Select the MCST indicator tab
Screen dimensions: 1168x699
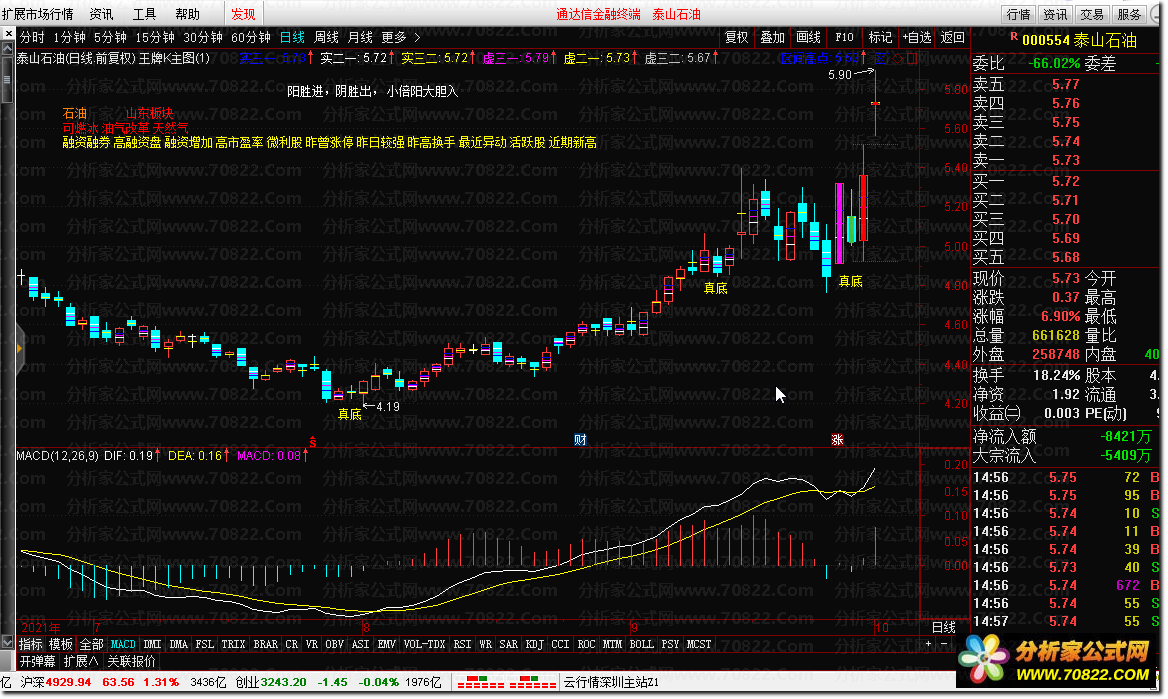point(699,644)
